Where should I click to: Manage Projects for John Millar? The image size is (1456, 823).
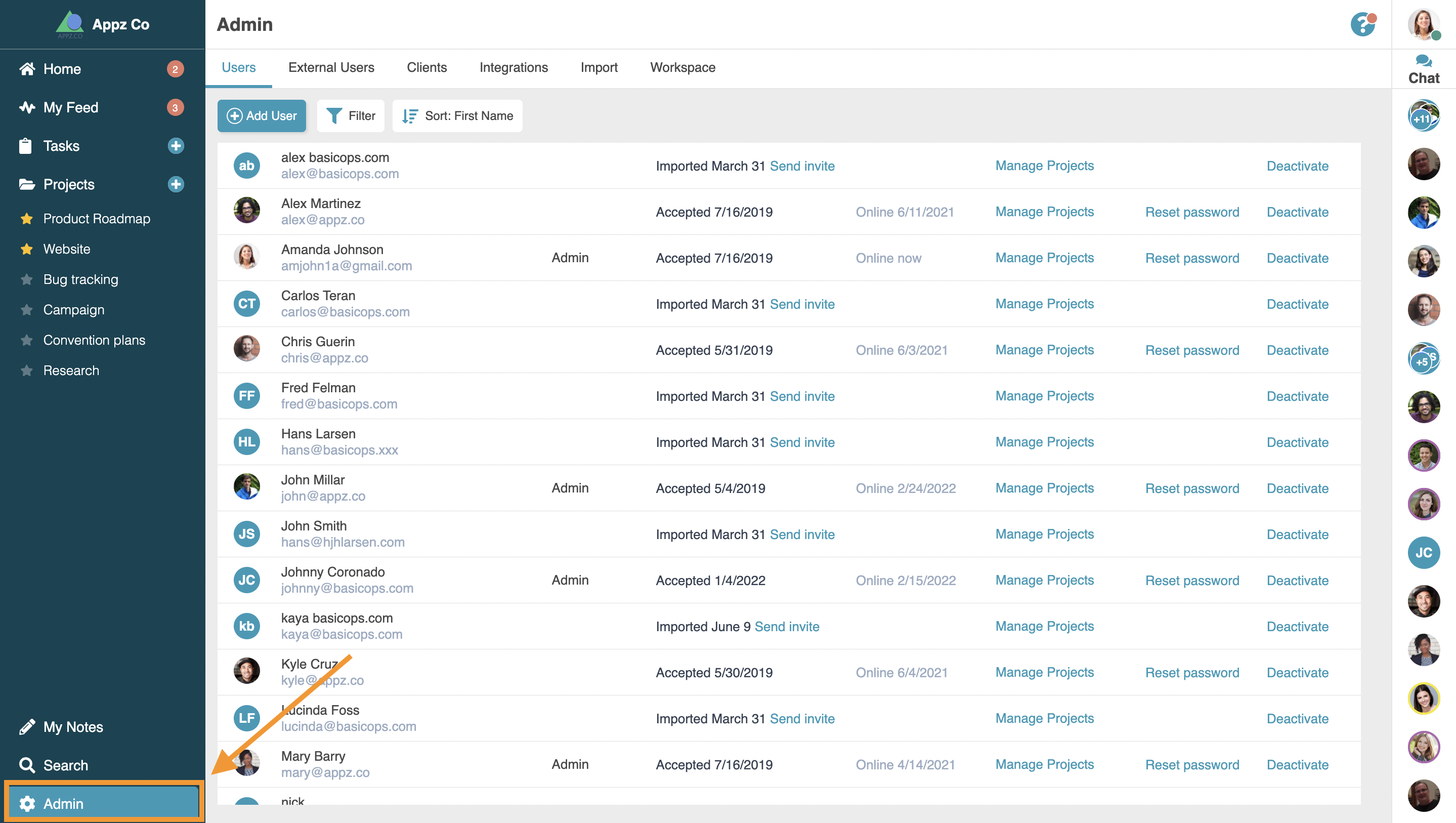[x=1045, y=488]
